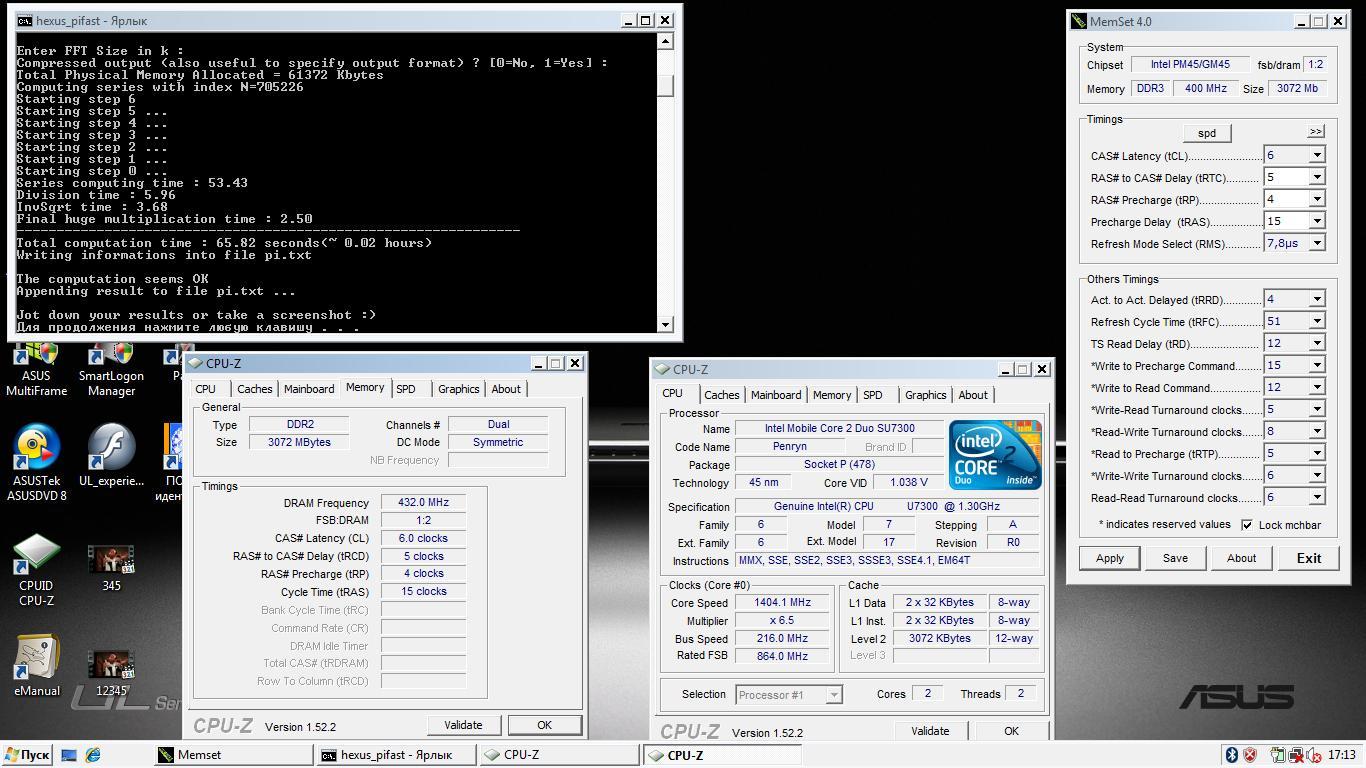Open About tab in CPU-Z Memory window

pos(506,389)
